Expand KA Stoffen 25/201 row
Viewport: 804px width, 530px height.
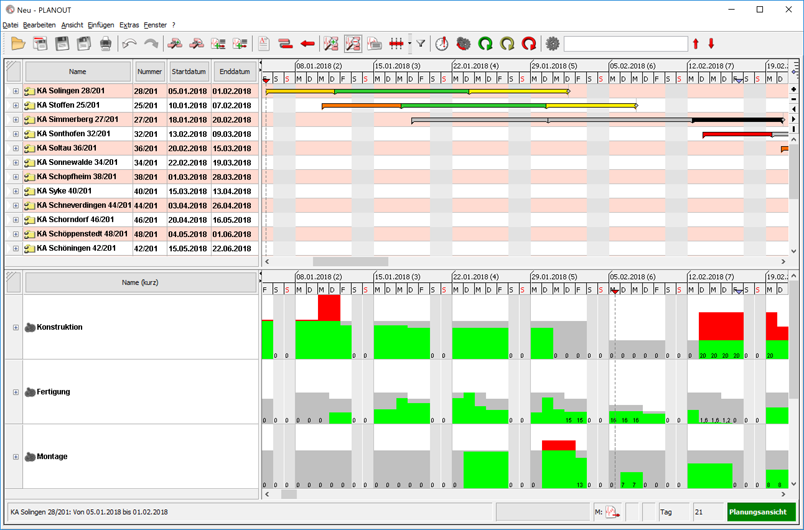(16, 106)
